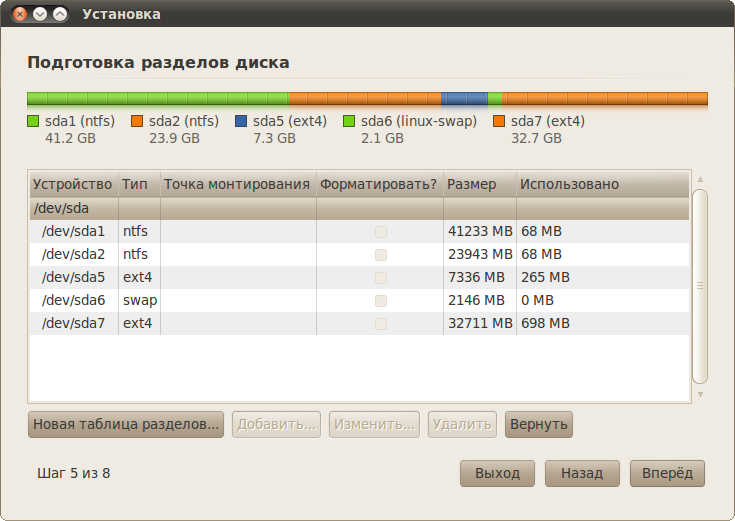Click the sda1 (ntfs) green legend swatch

33,121
